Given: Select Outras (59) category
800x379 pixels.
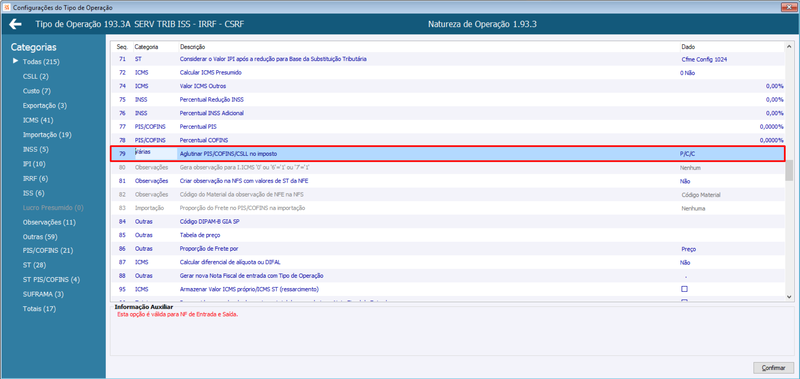Looking at the screenshot, I should [x=40, y=237].
